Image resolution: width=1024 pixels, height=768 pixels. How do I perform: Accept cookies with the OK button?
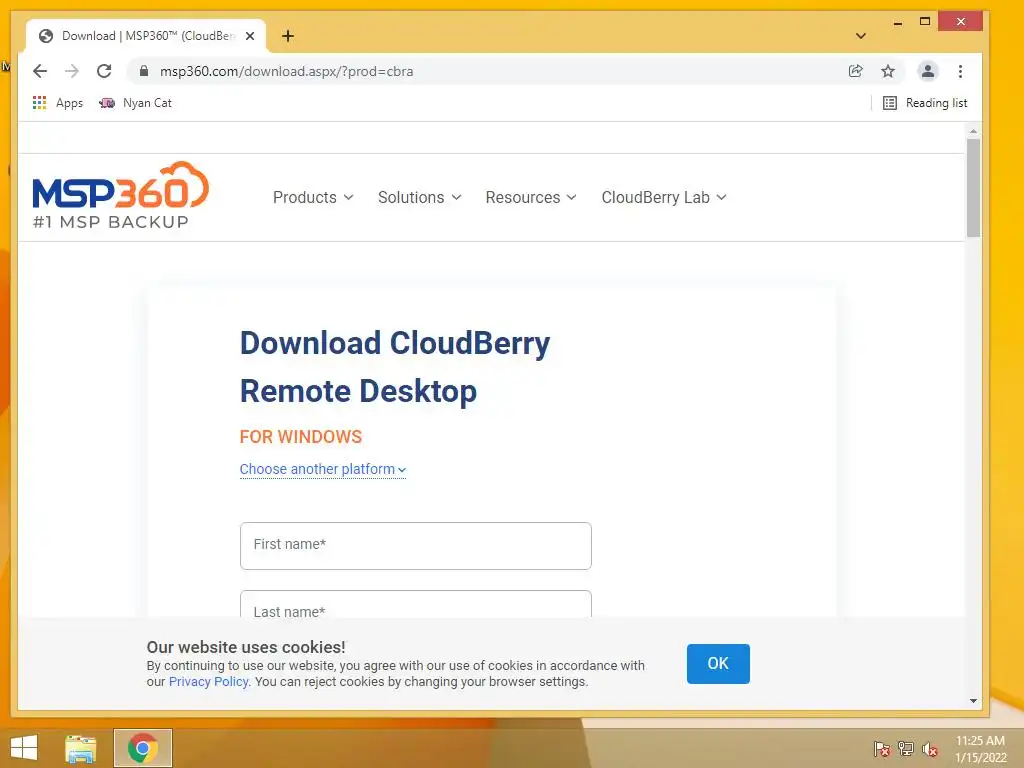pos(718,664)
